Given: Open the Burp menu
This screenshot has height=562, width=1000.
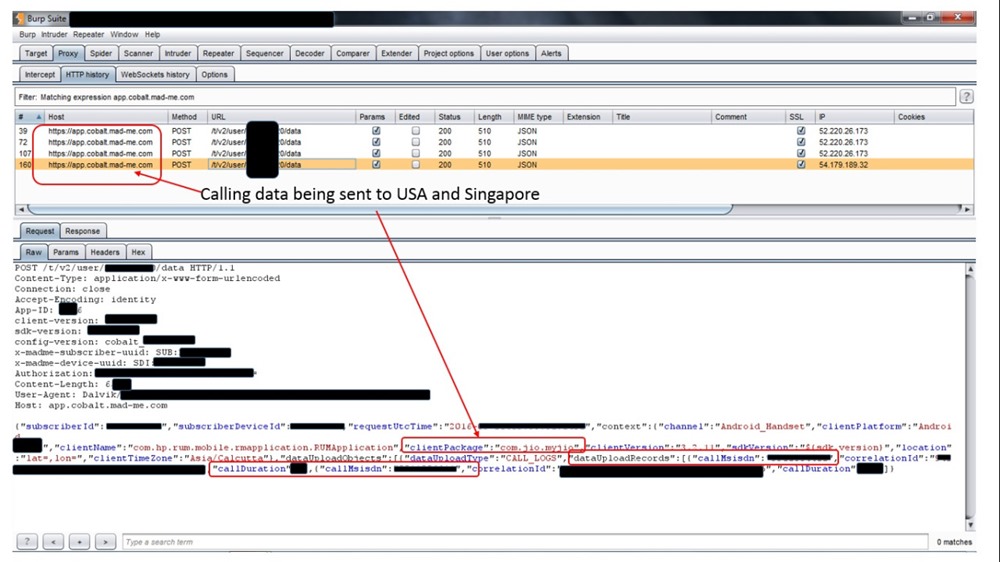Looking at the screenshot, I should (27, 34).
